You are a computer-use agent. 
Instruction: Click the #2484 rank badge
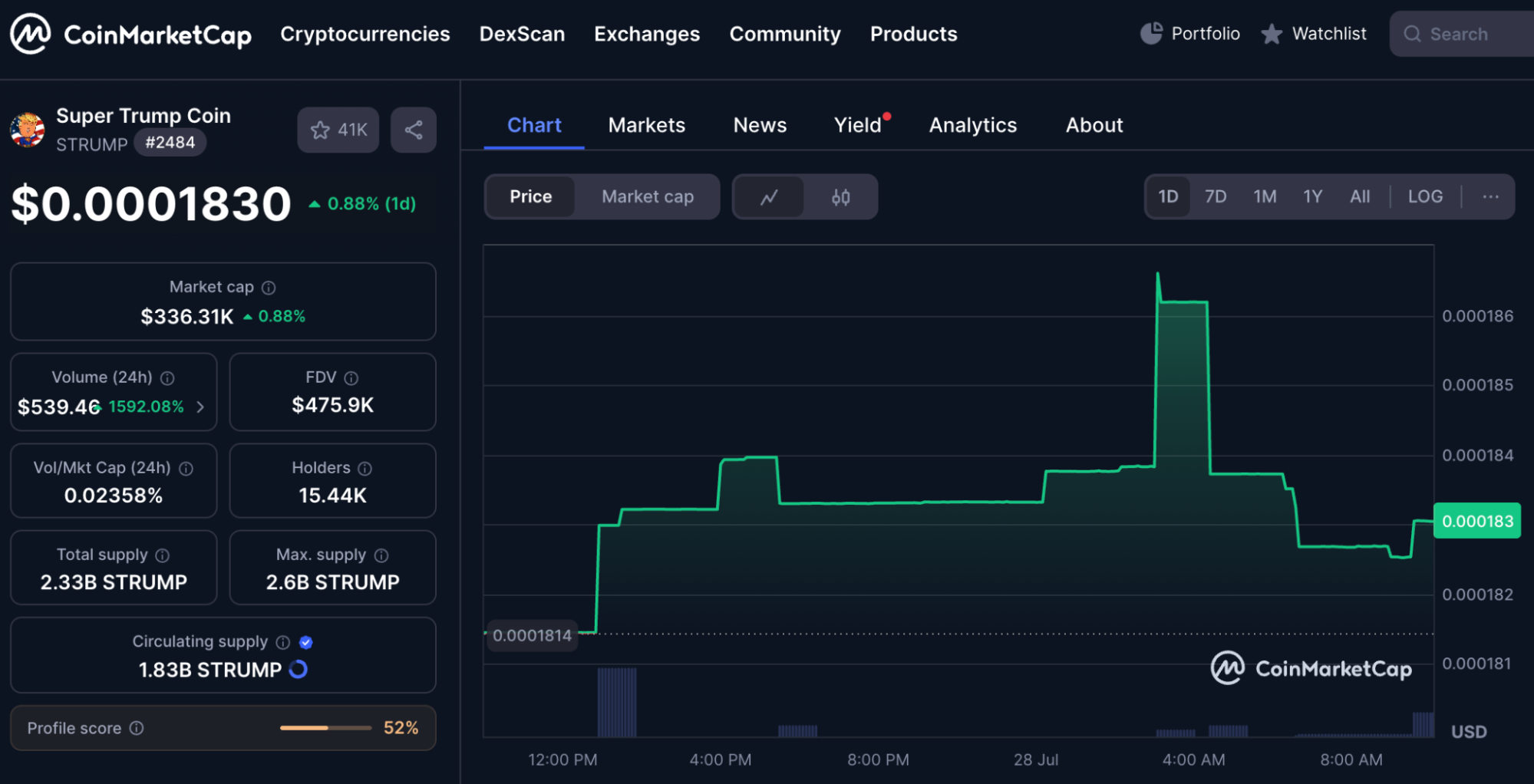(x=170, y=143)
